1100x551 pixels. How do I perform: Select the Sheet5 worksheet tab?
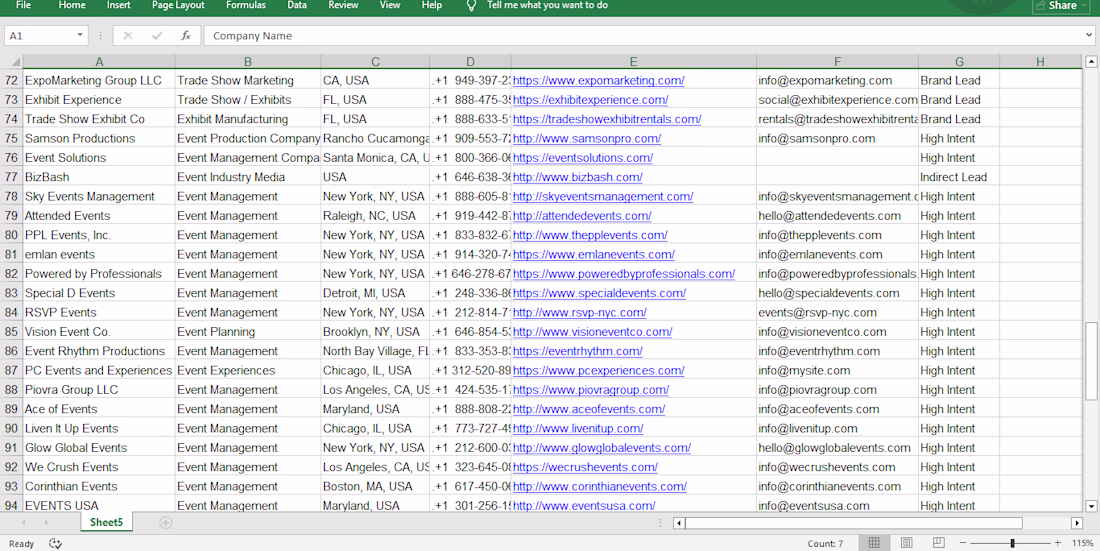[x=106, y=522]
